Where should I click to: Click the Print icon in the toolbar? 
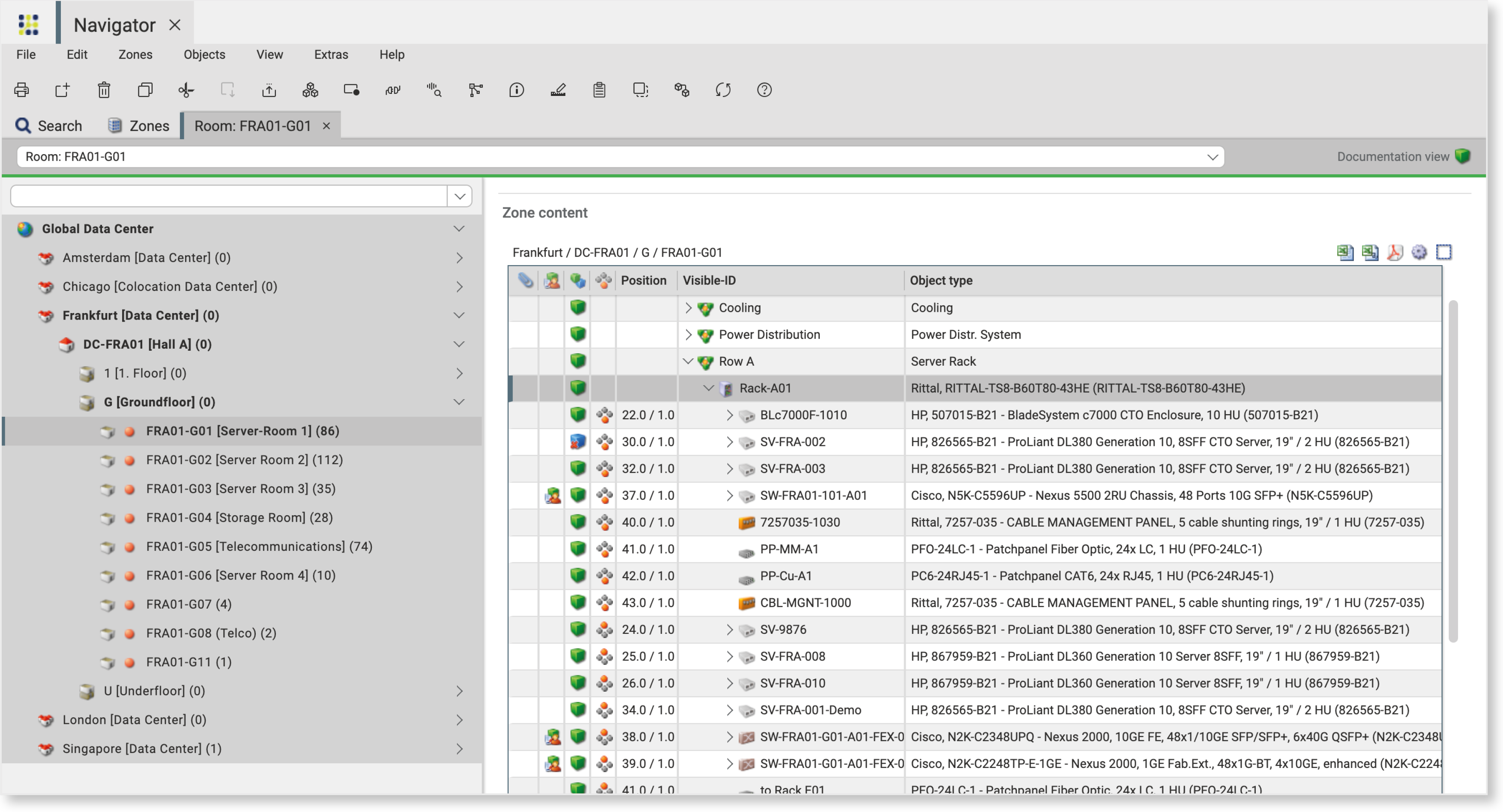click(21, 90)
